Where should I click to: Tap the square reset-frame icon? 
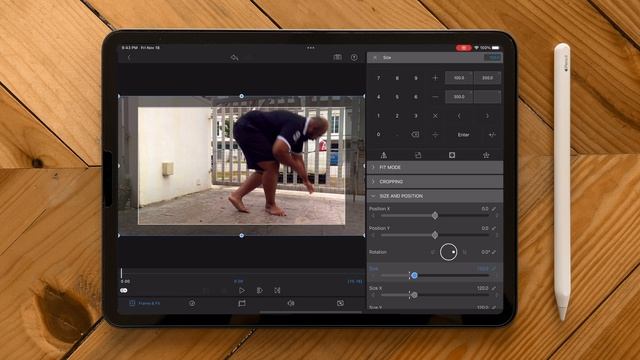(x=452, y=155)
